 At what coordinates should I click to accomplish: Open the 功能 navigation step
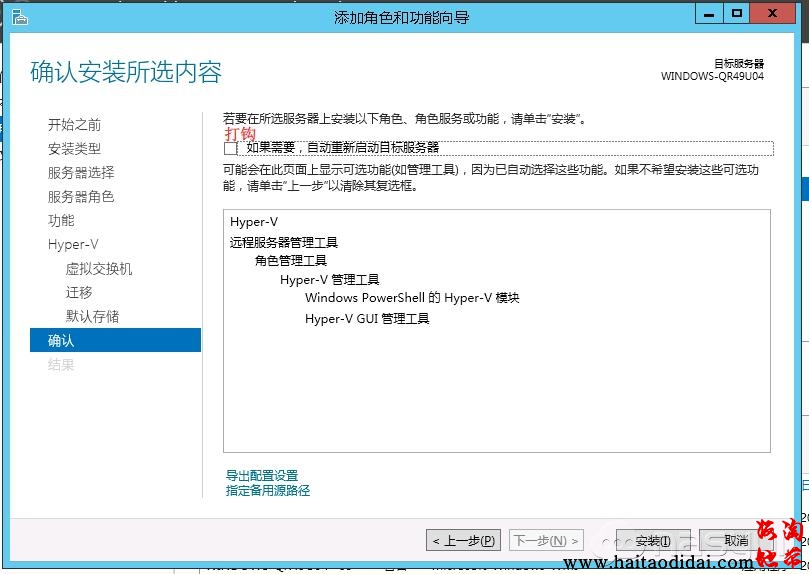click(x=61, y=221)
